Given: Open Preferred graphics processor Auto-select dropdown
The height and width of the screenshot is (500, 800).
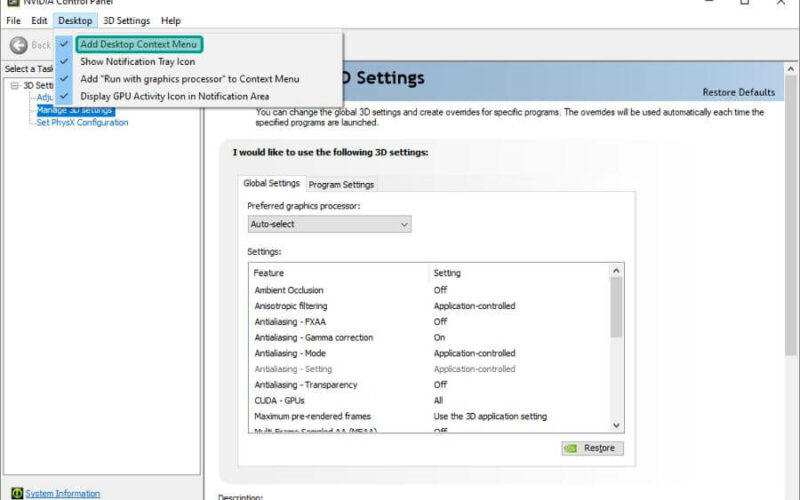Looking at the screenshot, I should click(x=329, y=224).
